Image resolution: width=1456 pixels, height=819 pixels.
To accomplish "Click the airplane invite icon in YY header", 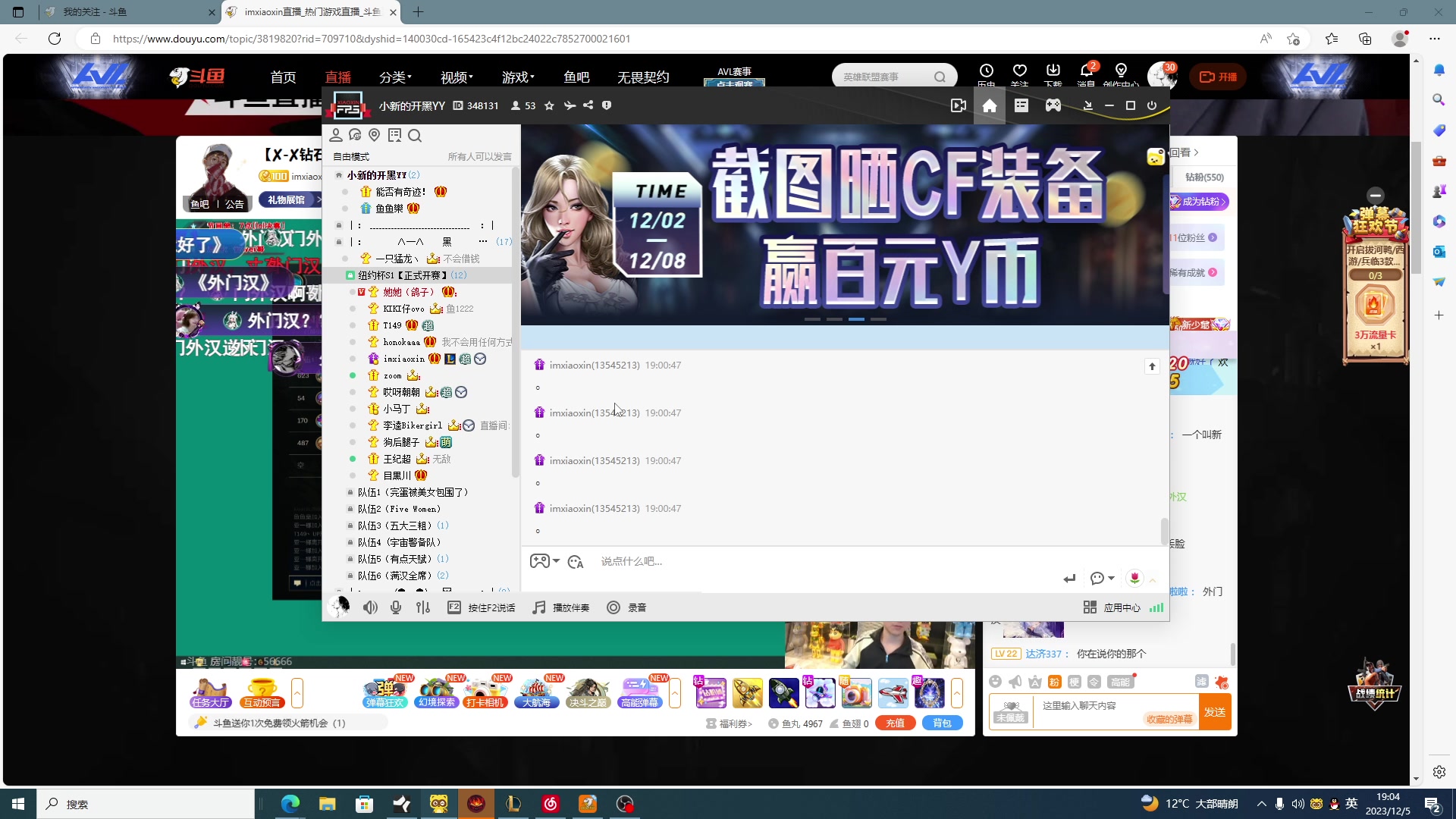I will click(x=570, y=105).
